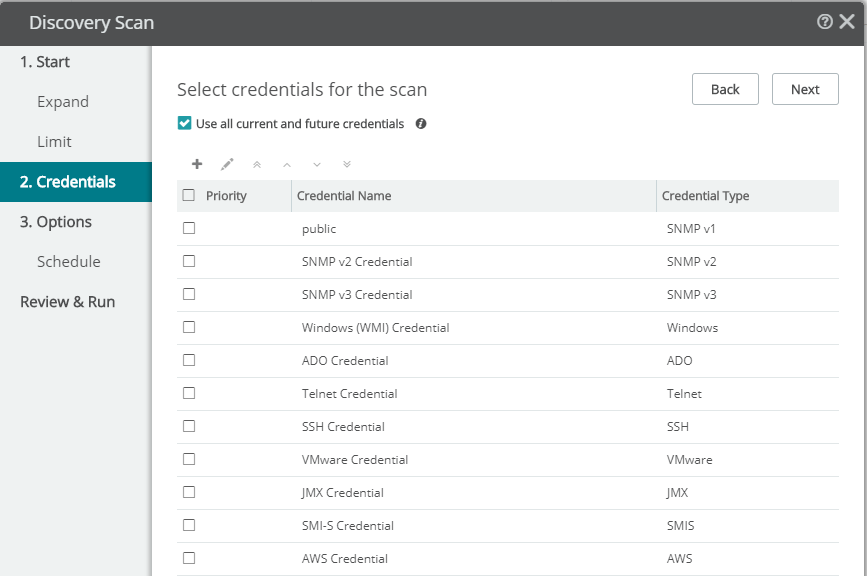Check the VMware Credential checkbox
This screenshot has width=867, height=576.
(189, 459)
